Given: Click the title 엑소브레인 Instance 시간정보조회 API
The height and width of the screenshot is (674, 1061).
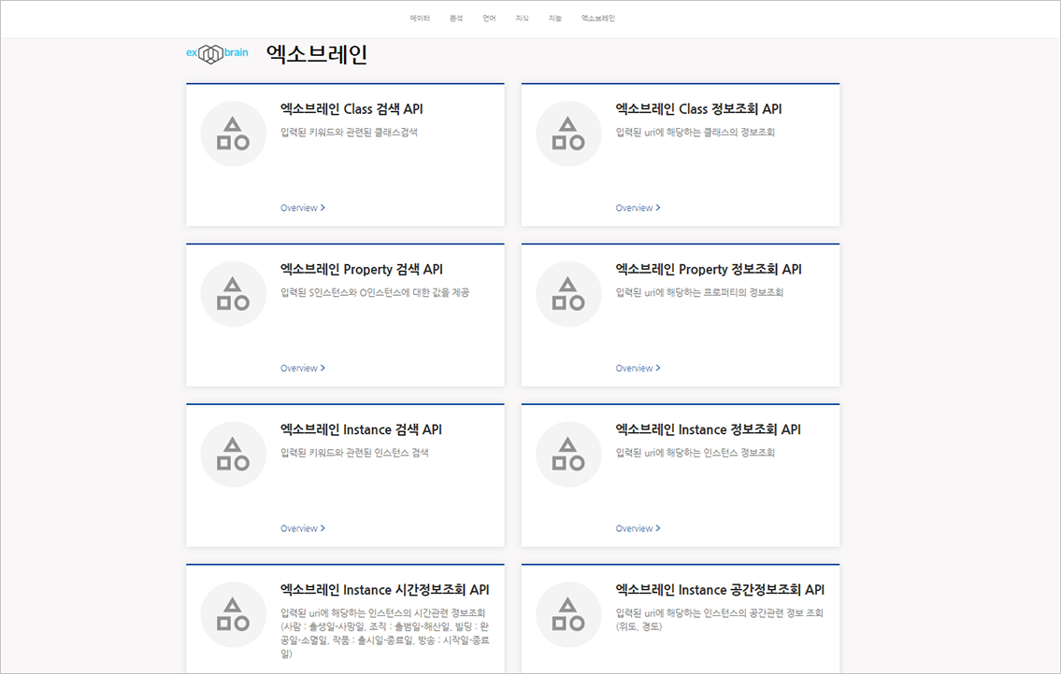Looking at the screenshot, I should tap(384, 590).
